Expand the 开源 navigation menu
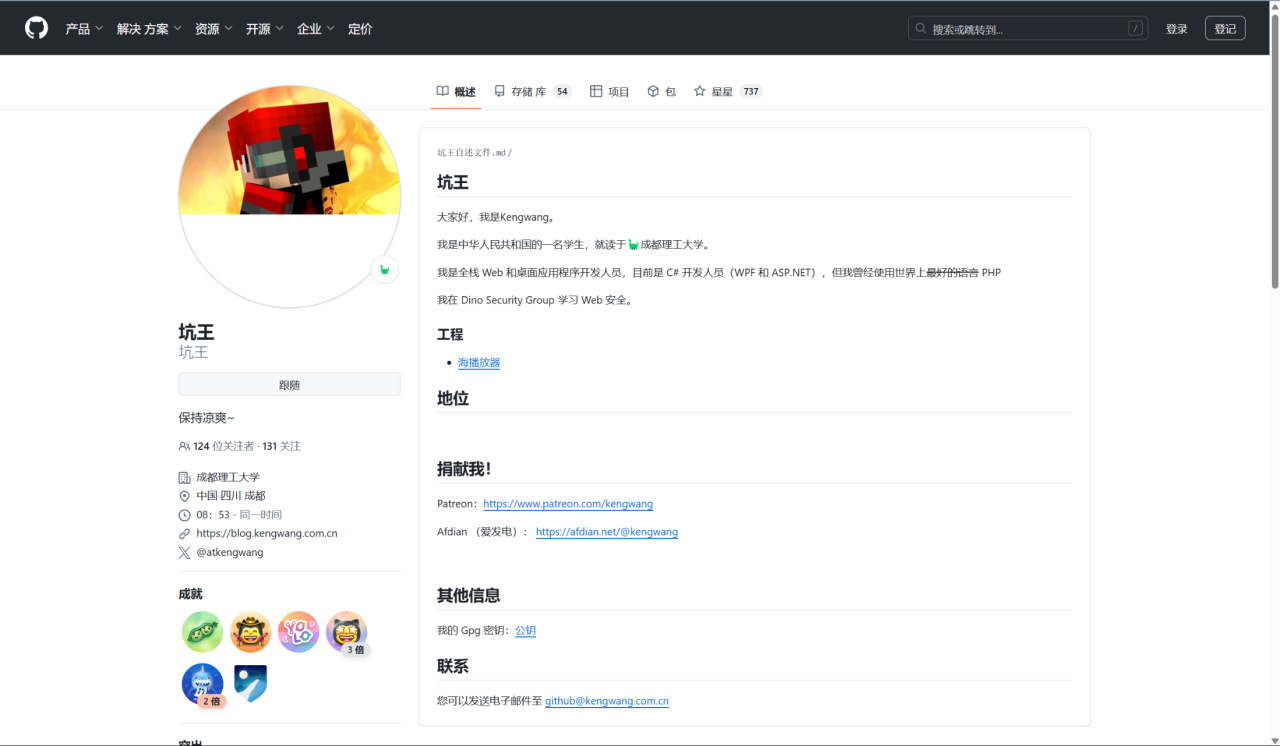 [x=265, y=29]
